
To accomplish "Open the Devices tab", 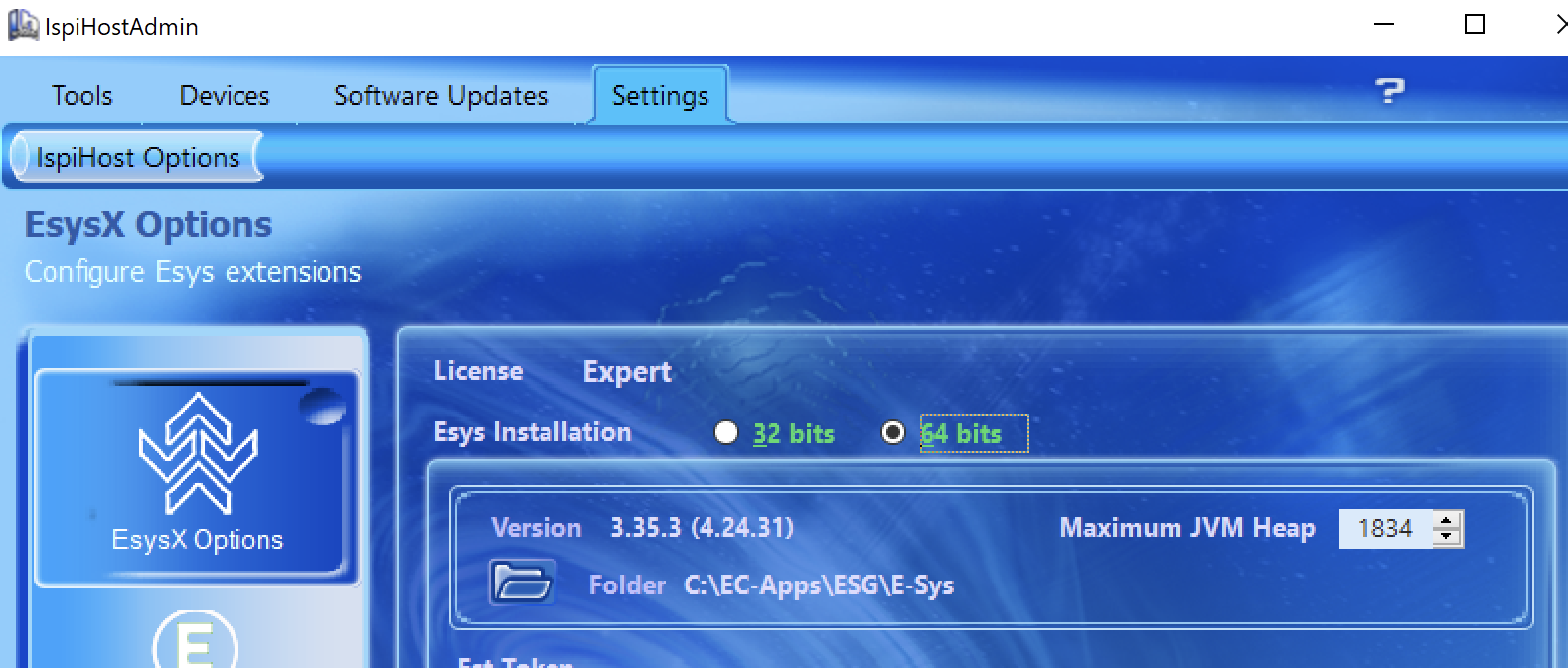I will [x=225, y=96].
